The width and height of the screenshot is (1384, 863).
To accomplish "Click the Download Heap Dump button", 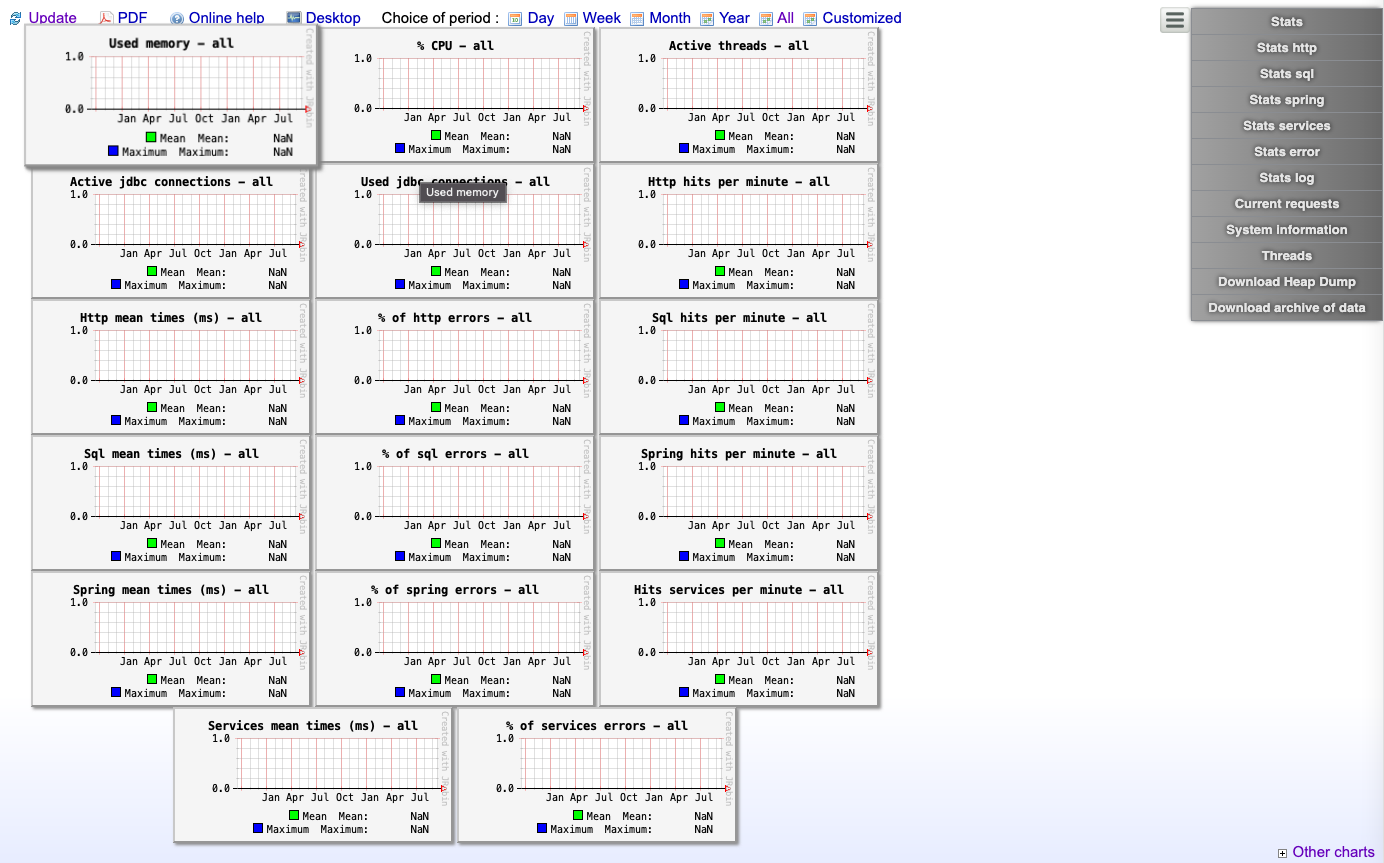I will pos(1286,281).
